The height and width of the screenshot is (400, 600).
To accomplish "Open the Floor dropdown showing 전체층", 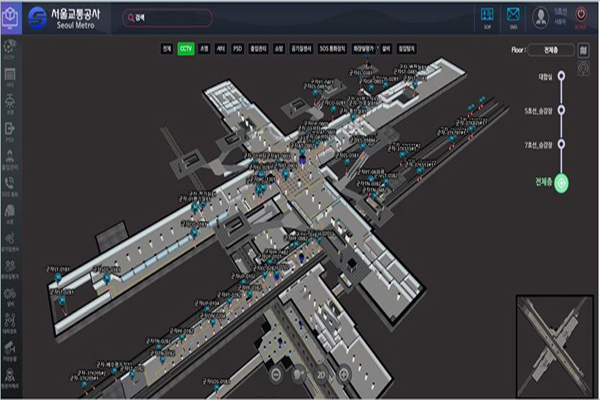I will point(551,48).
